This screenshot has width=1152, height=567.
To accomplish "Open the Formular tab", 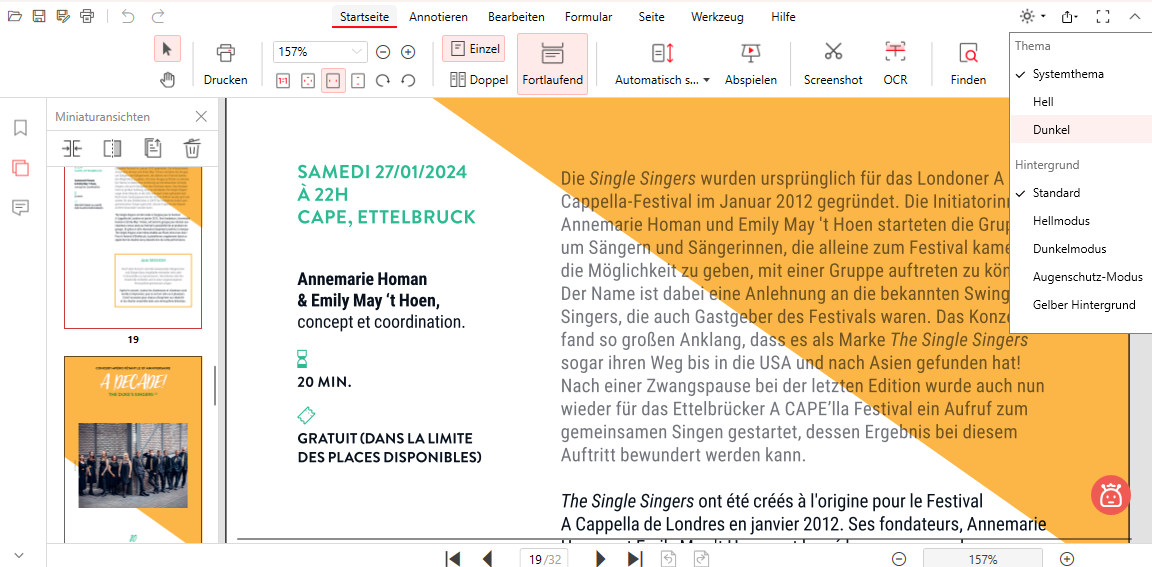I will [x=588, y=16].
